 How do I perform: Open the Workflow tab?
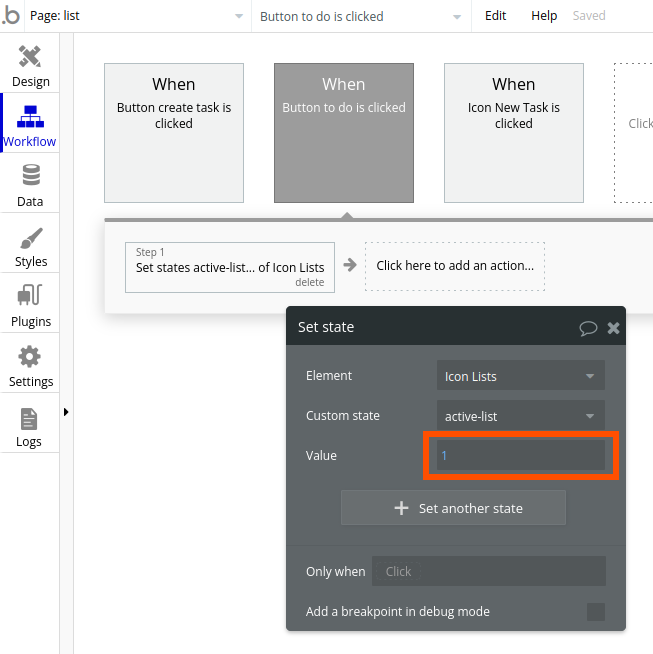click(30, 123)
